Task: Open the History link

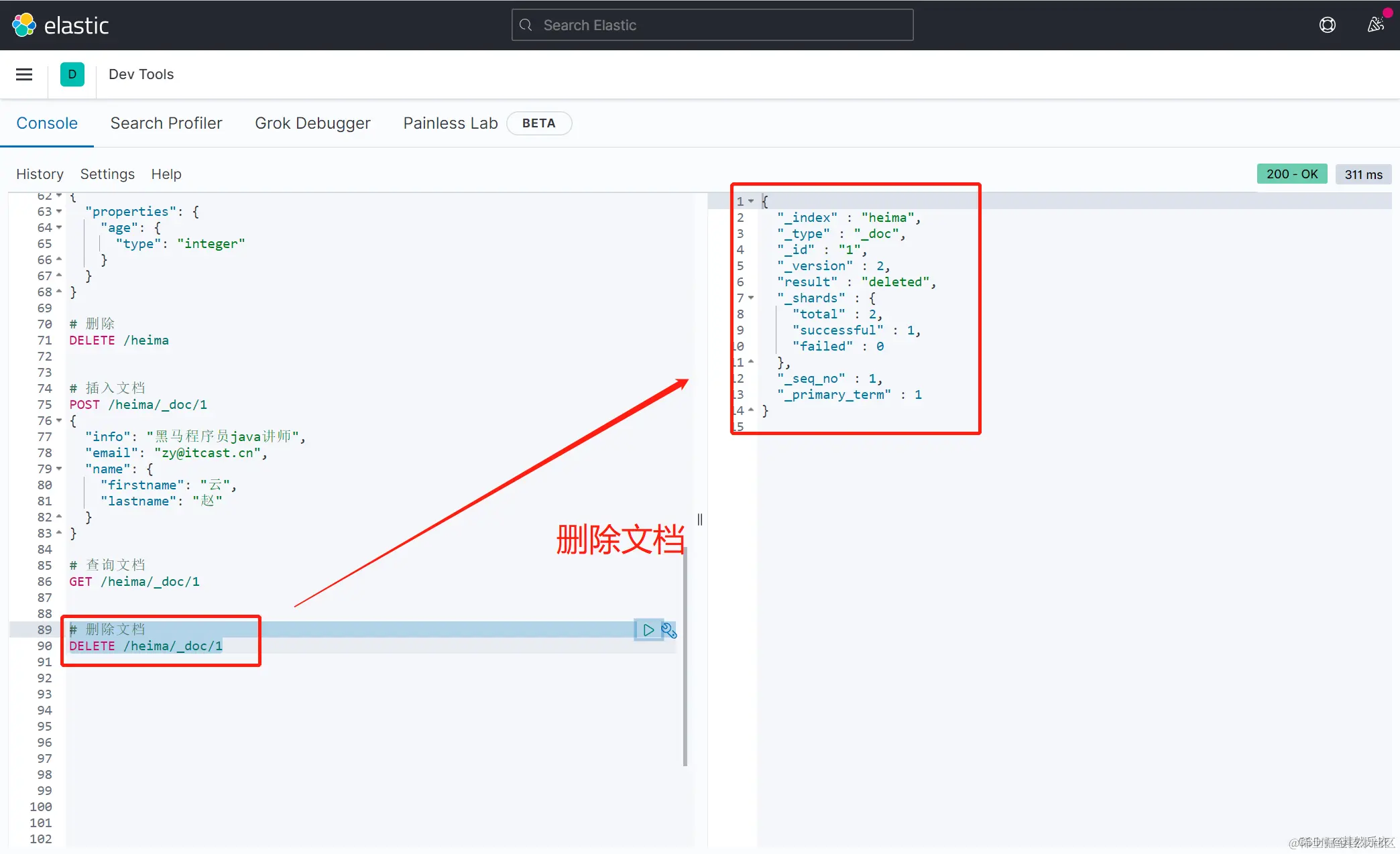Action: 40,174
